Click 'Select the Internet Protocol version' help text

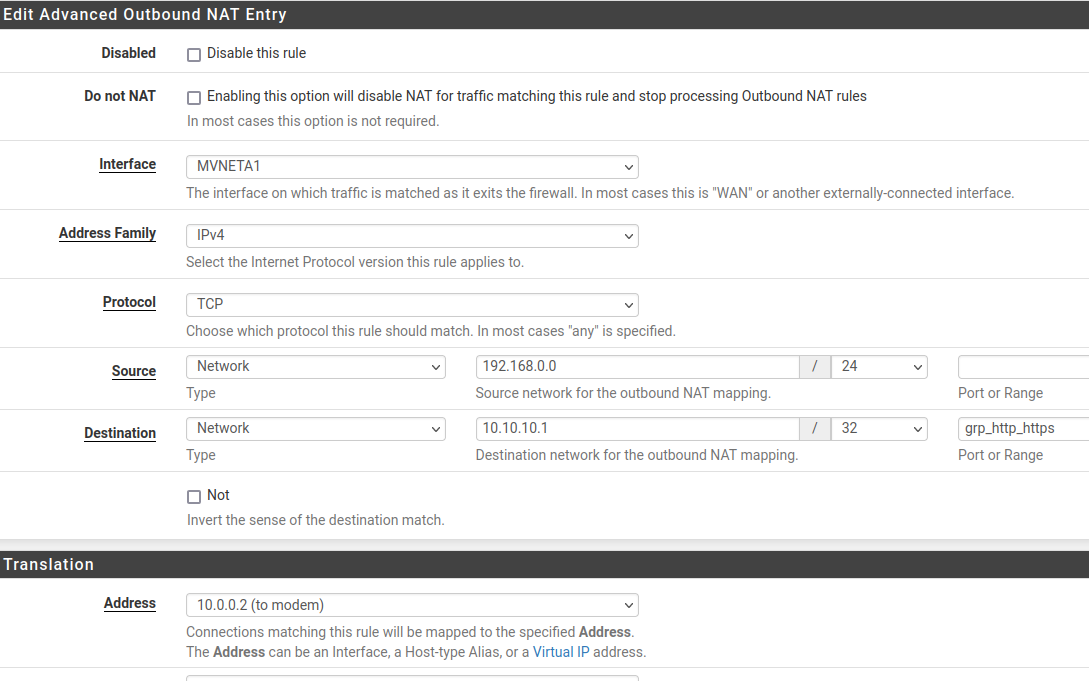(x=355, y=262)
